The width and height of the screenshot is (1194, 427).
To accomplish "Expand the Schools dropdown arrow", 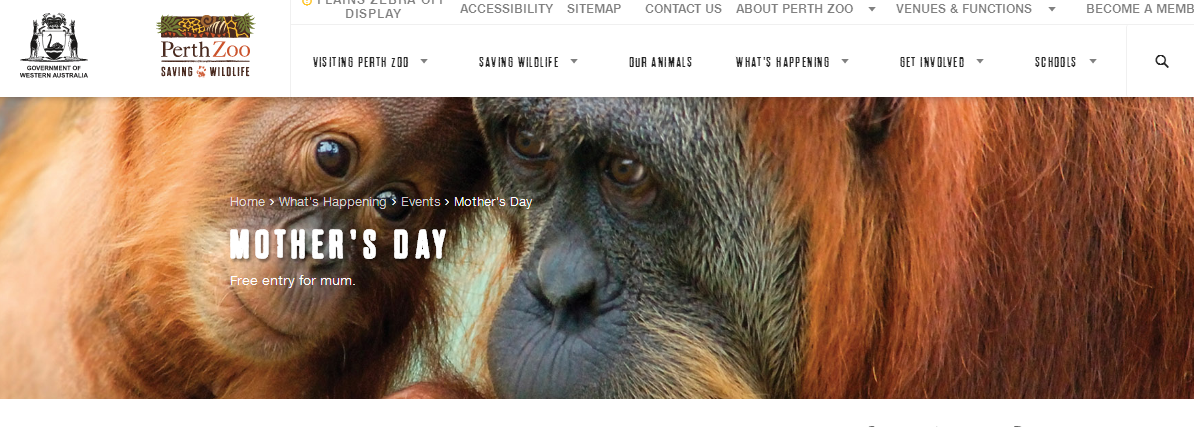I will point(1093,61).
